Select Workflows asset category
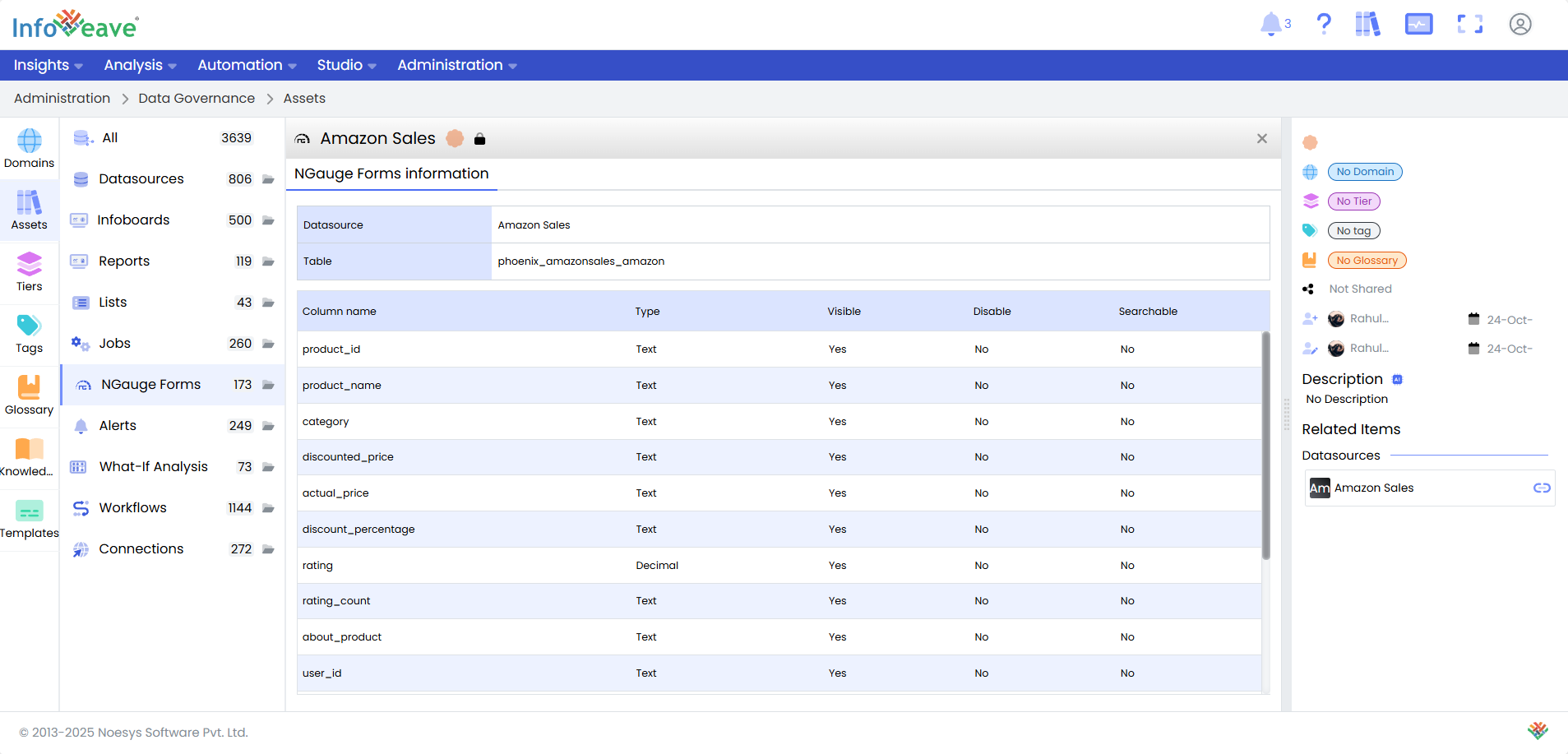Image resolution: width=1568 pixels, height=754 pixels. pyautogui.click(x=173, y=508)
